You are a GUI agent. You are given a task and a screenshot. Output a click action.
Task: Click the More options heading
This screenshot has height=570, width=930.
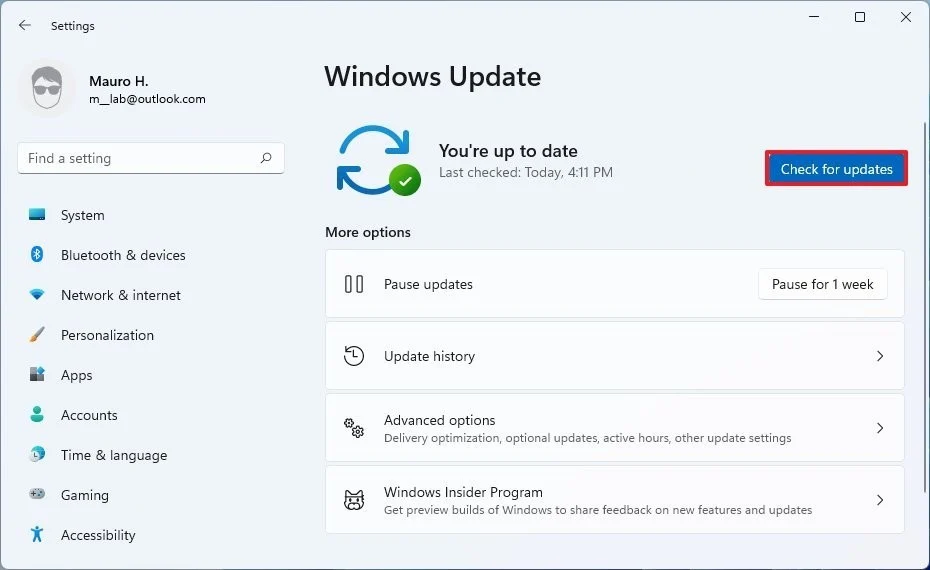(368, 232)
